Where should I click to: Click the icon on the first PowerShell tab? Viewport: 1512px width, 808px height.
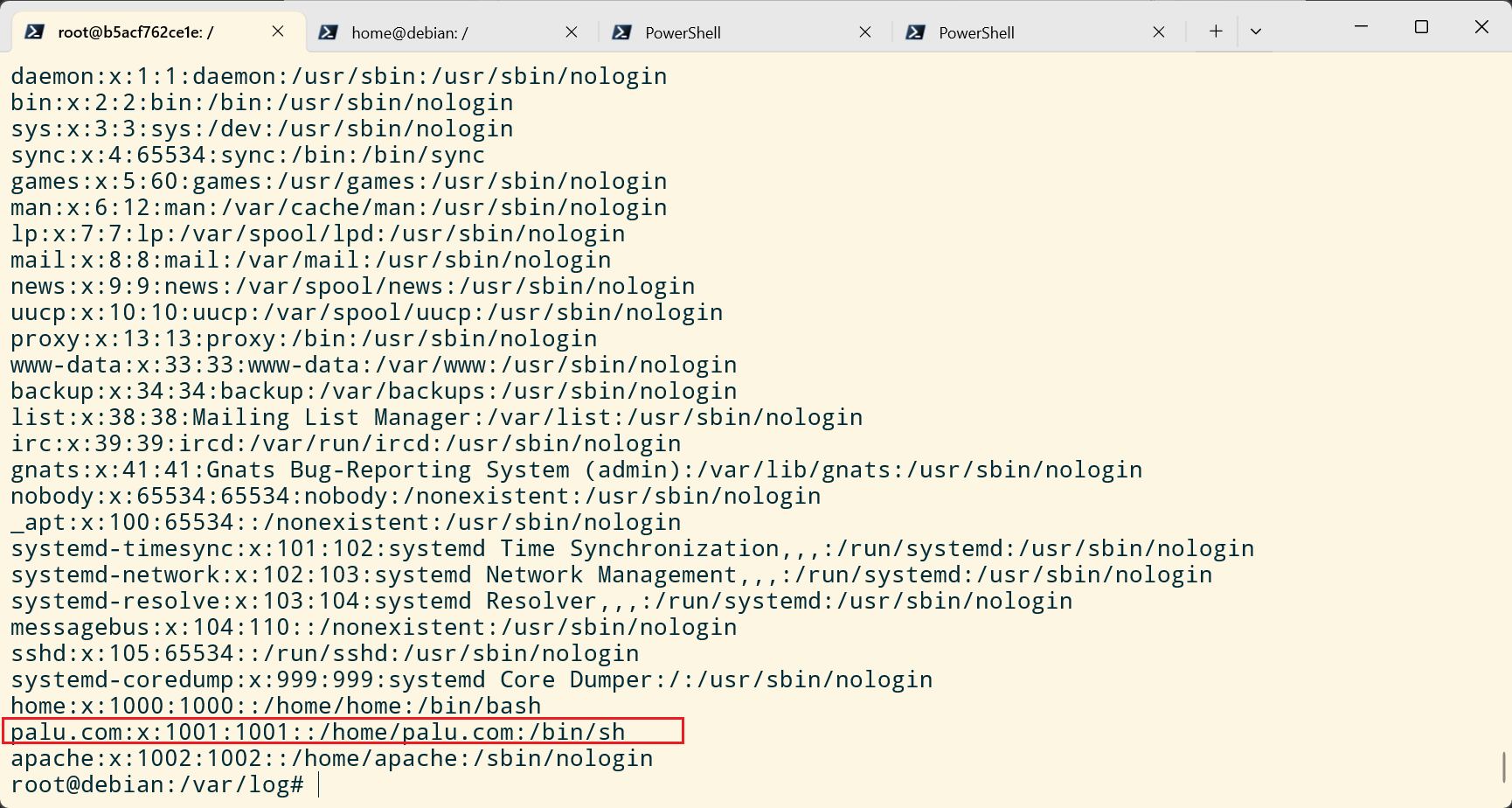click(622, 32)
